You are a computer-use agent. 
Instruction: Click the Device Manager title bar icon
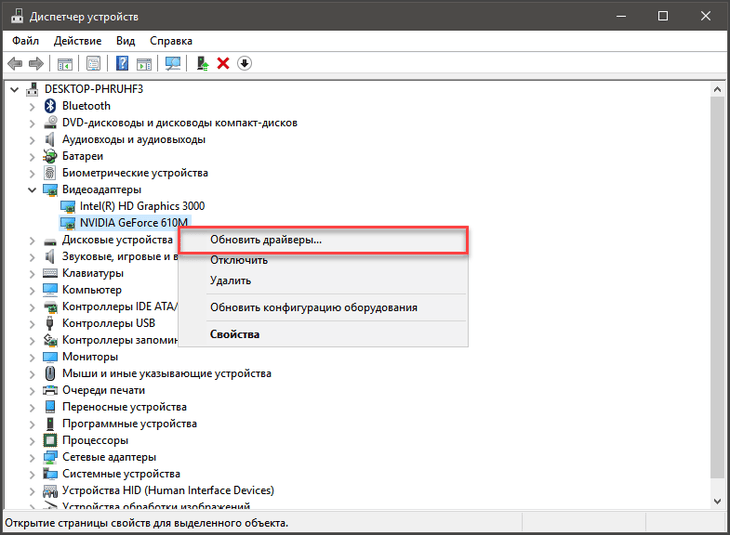(x=17, y=16)
